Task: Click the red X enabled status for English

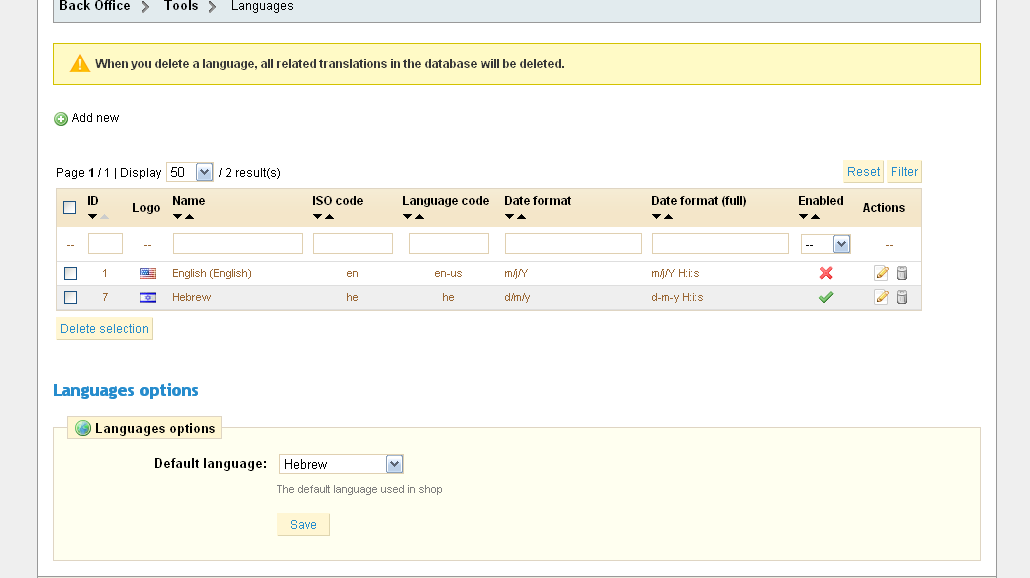Action: tap(826, 273)
